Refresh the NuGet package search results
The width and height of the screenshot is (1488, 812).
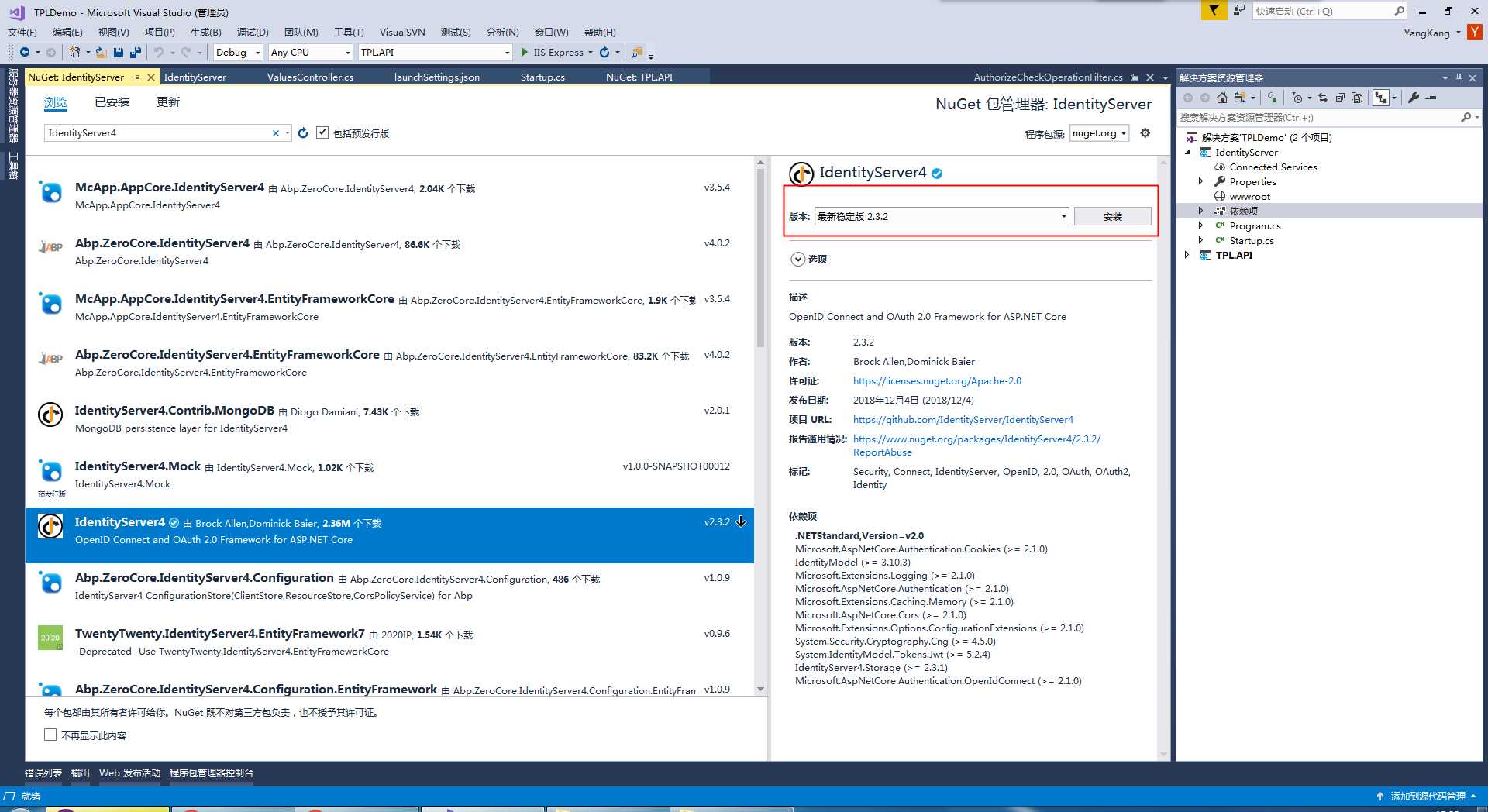(x=303, y=133)
